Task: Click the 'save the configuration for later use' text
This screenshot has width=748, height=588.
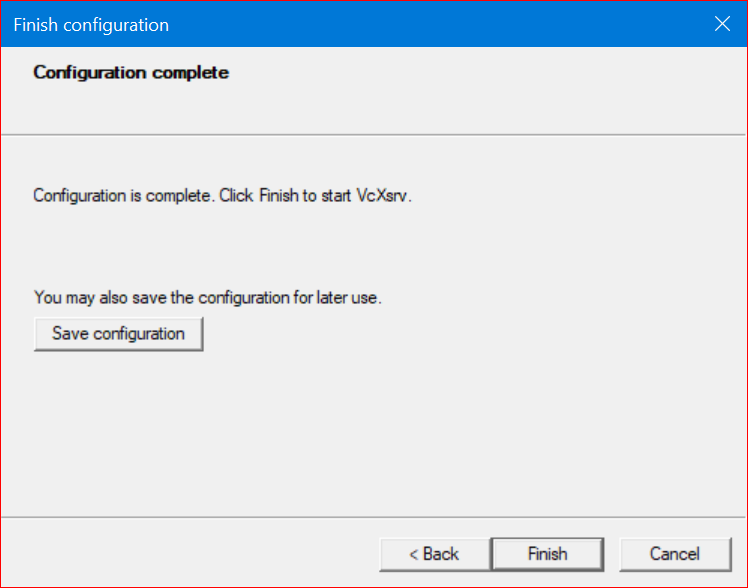Action: pos(257,298)
